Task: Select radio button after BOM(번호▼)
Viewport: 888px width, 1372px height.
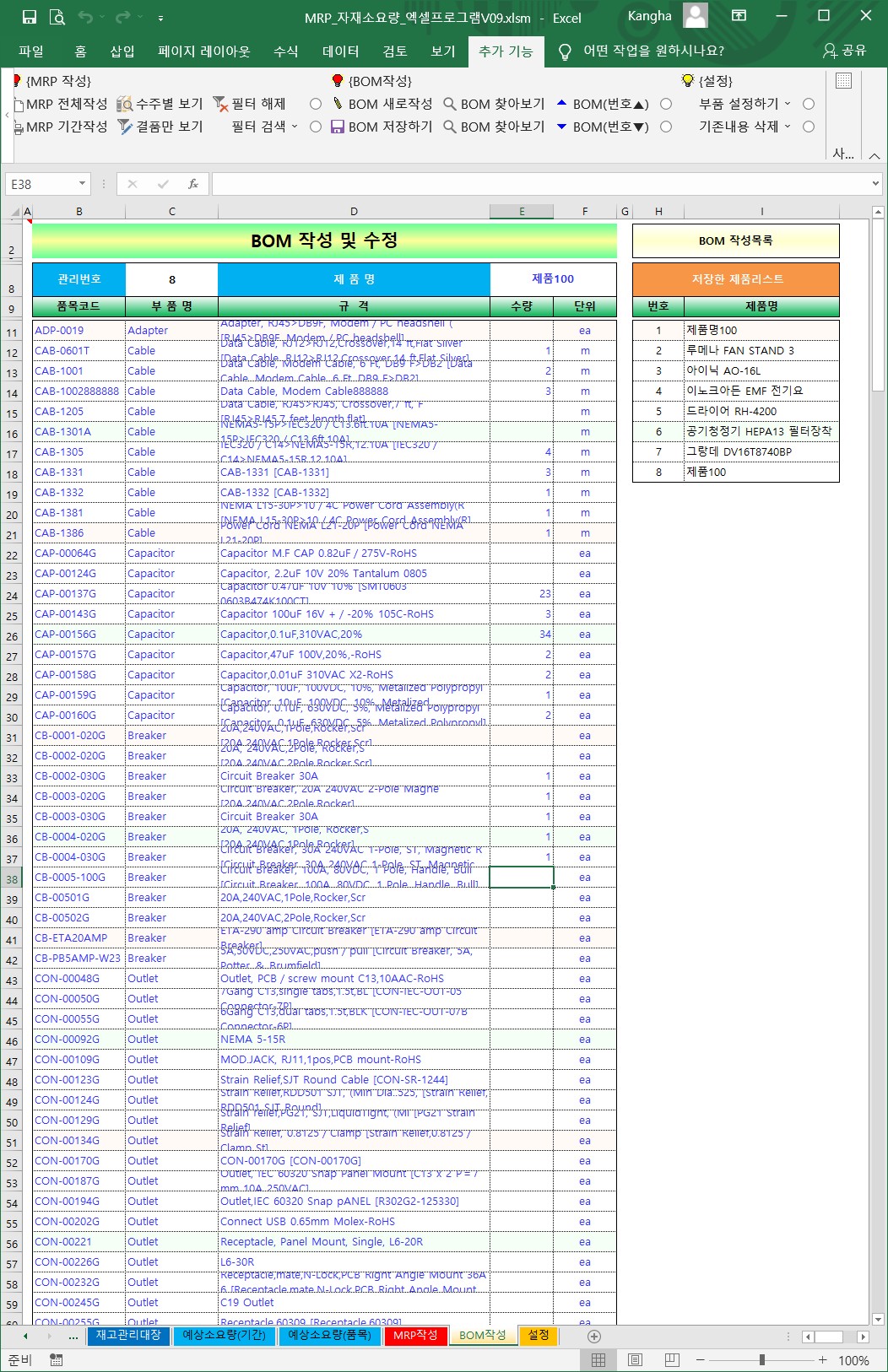Action: 666,127
